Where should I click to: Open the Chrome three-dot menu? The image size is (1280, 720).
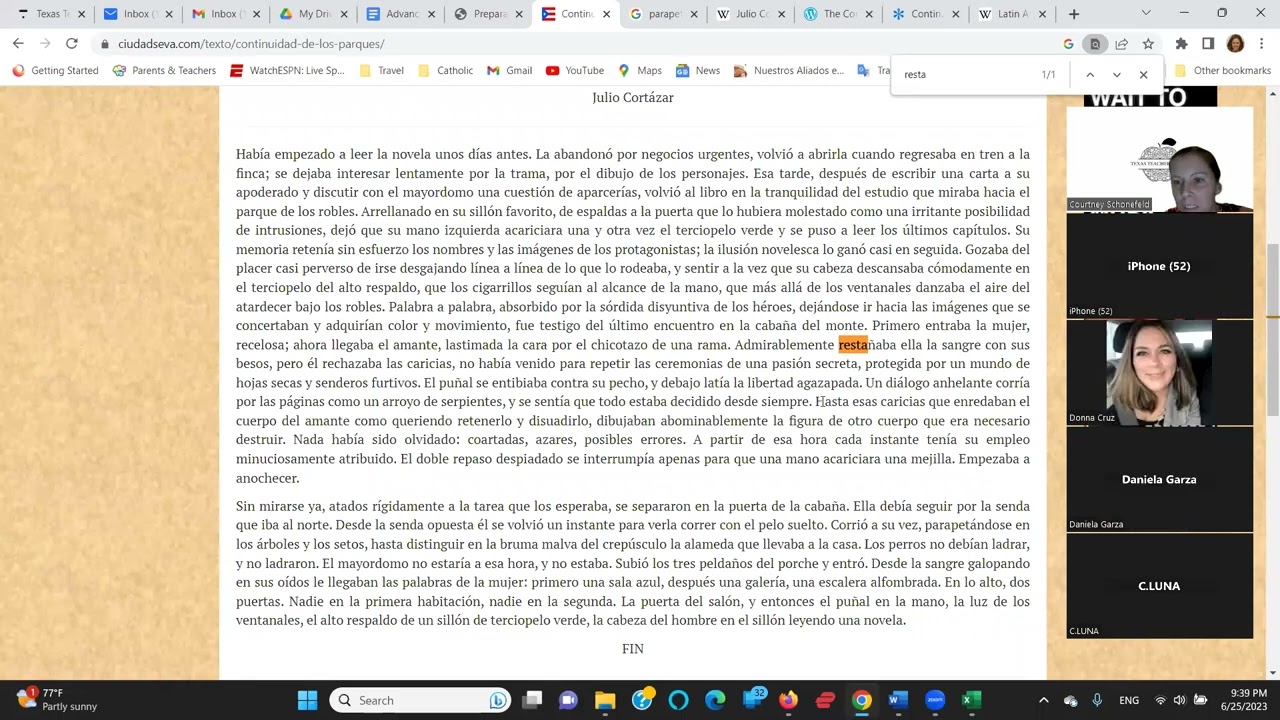[1262, 44]
